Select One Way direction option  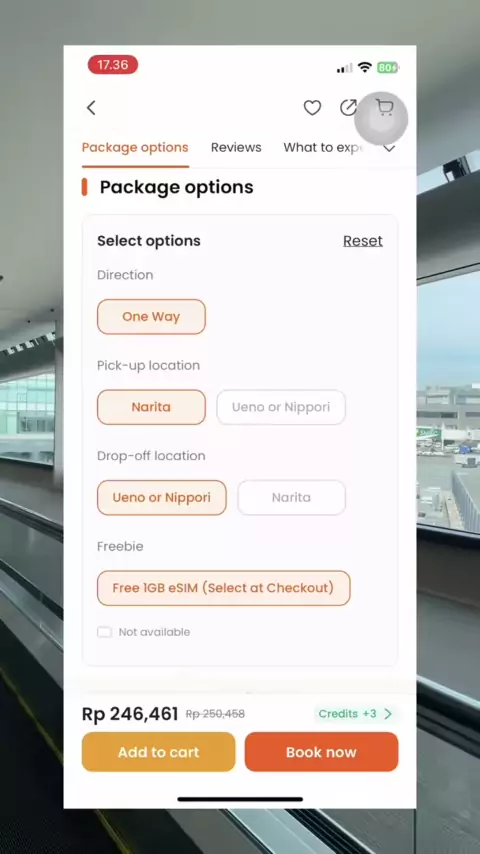pyautogui.click(x=151, y=316)
